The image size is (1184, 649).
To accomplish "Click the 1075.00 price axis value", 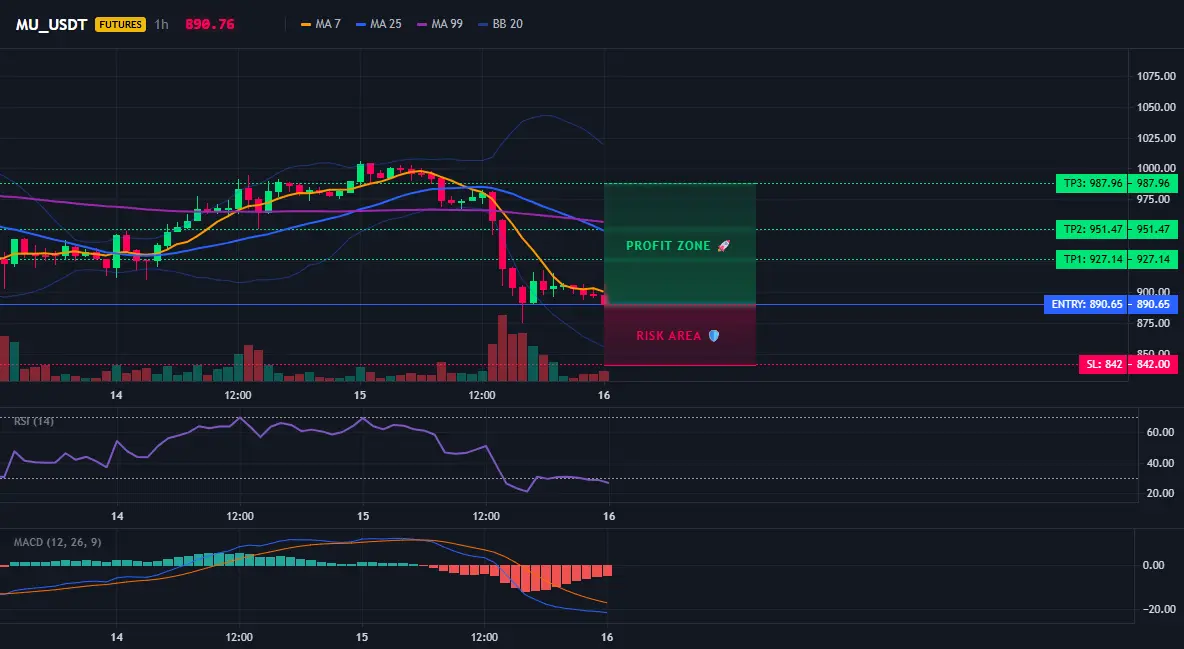I will coord(1156,76).
